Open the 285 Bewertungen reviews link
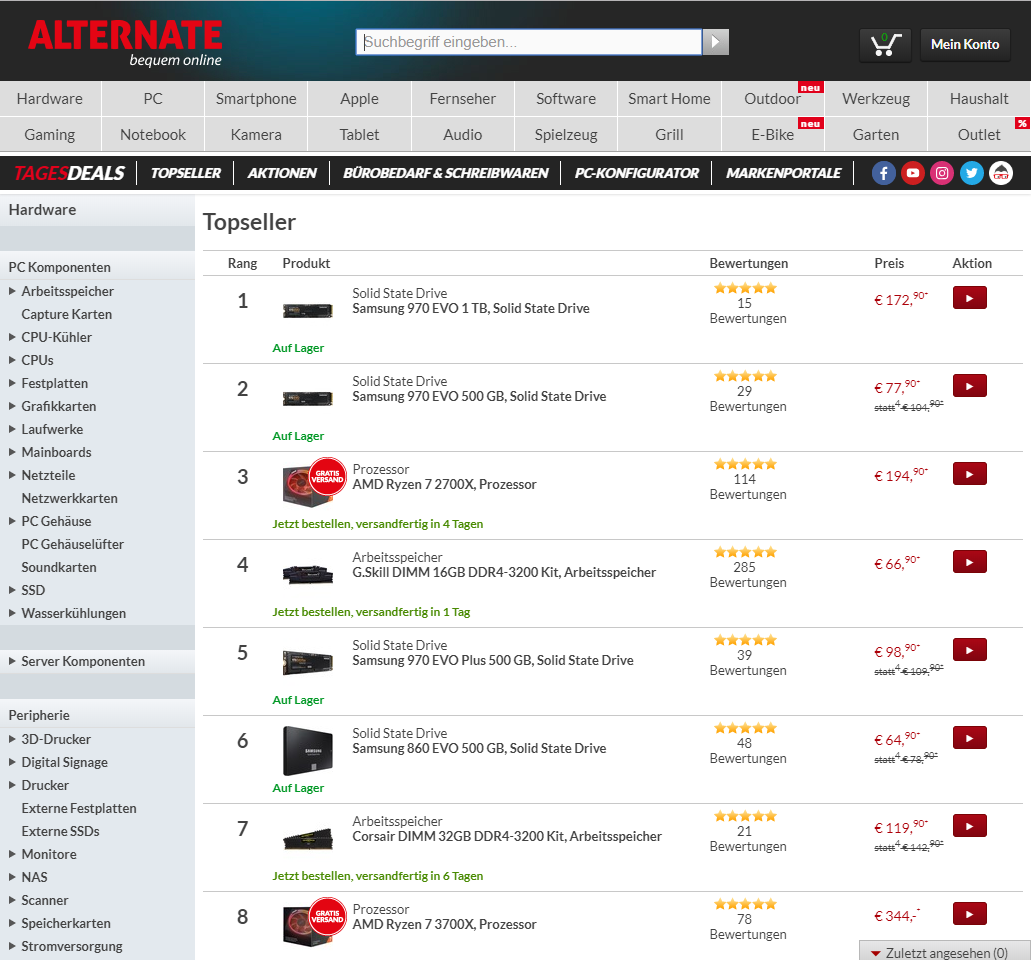 click(748, 575)
